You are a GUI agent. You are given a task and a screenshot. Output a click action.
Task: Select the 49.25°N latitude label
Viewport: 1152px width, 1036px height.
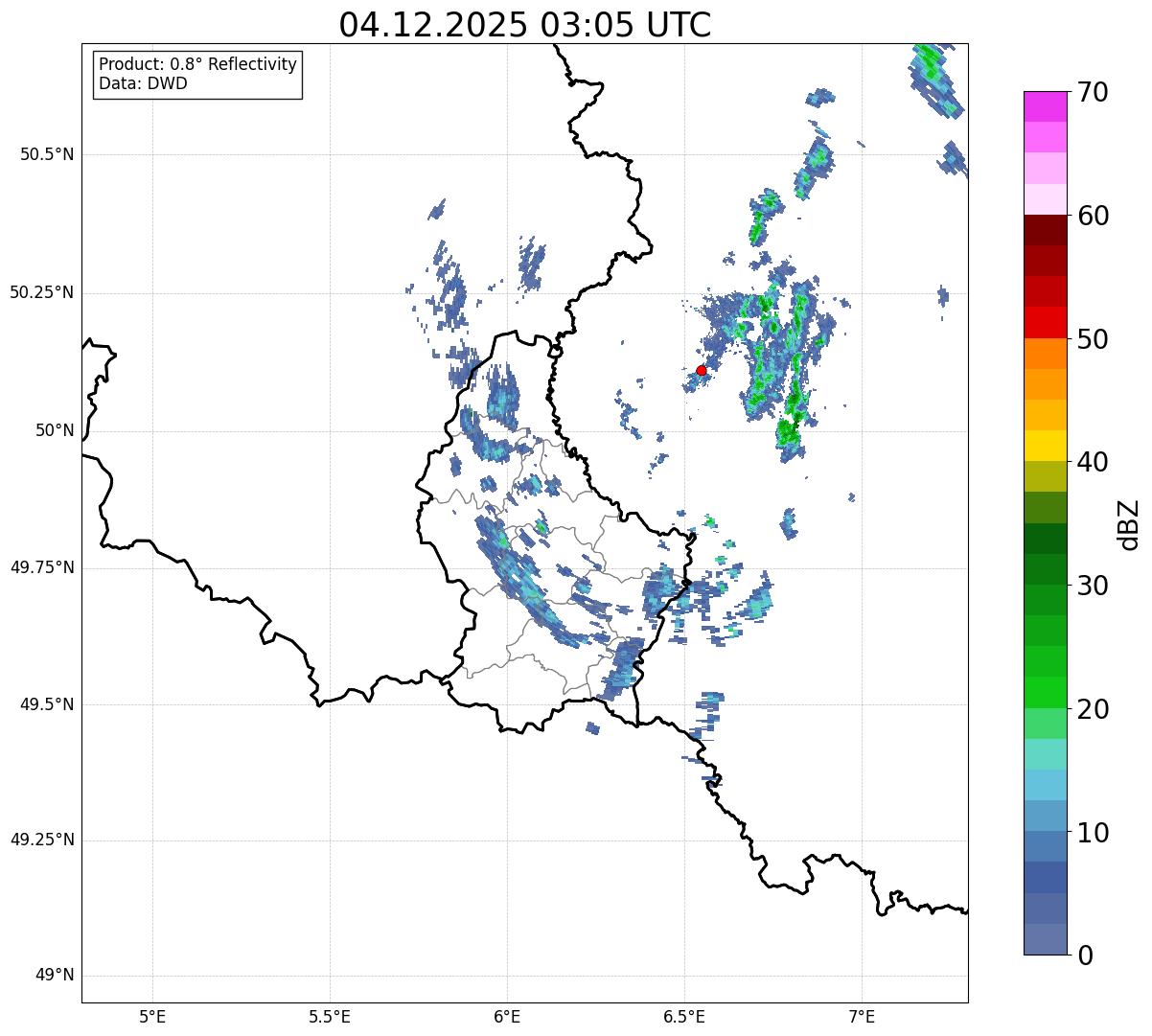(42, 840)
